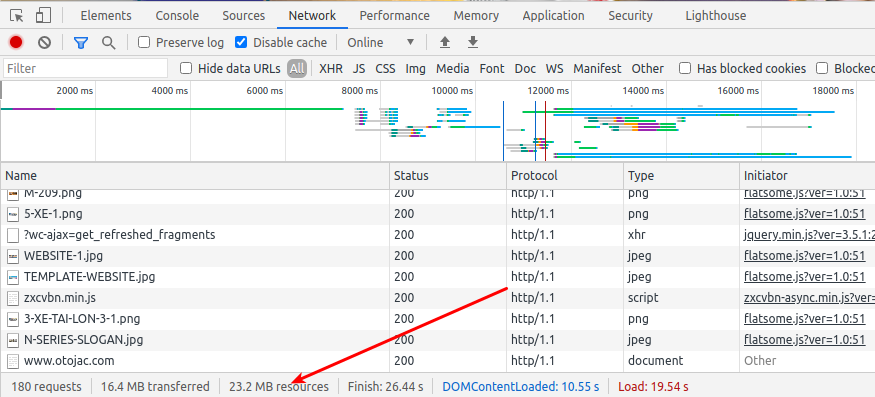Switch to Security tab
Viewport: 875px width, 397px height.
[631, 16]
